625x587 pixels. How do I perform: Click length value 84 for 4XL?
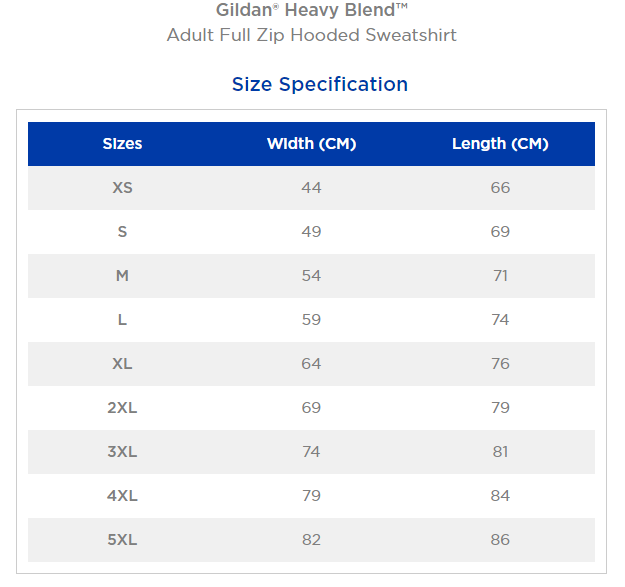click(500, 496)
